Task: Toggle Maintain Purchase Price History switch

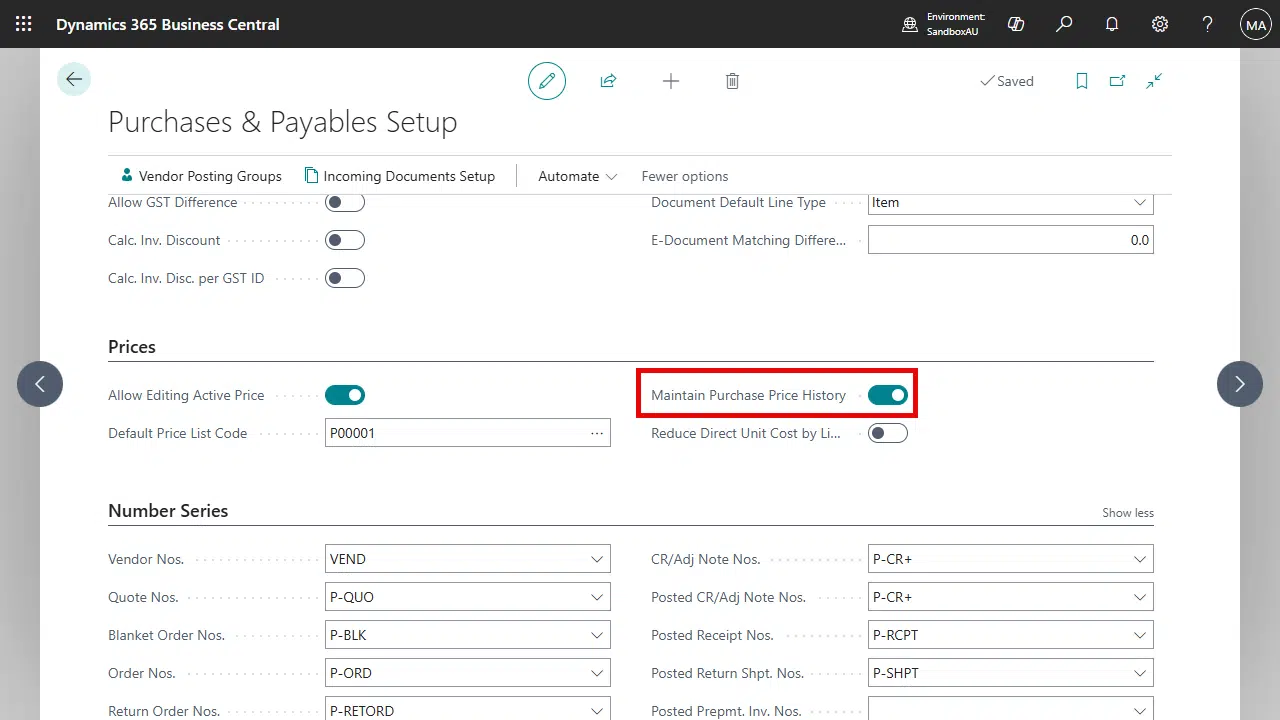Action: (x=887, y=395)
